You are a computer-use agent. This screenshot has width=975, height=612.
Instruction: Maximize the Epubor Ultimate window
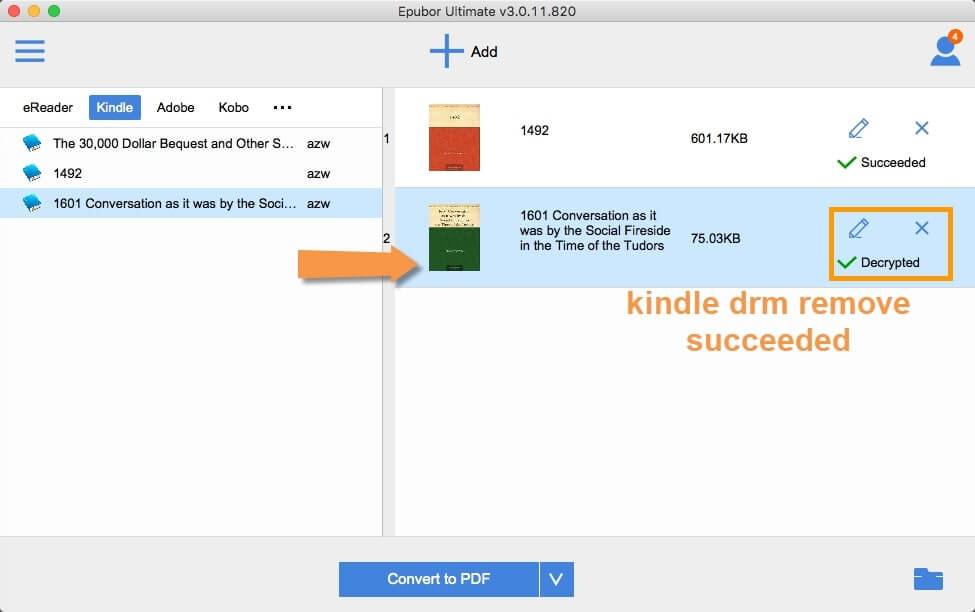pyautogui.click(x=54, y=11)
